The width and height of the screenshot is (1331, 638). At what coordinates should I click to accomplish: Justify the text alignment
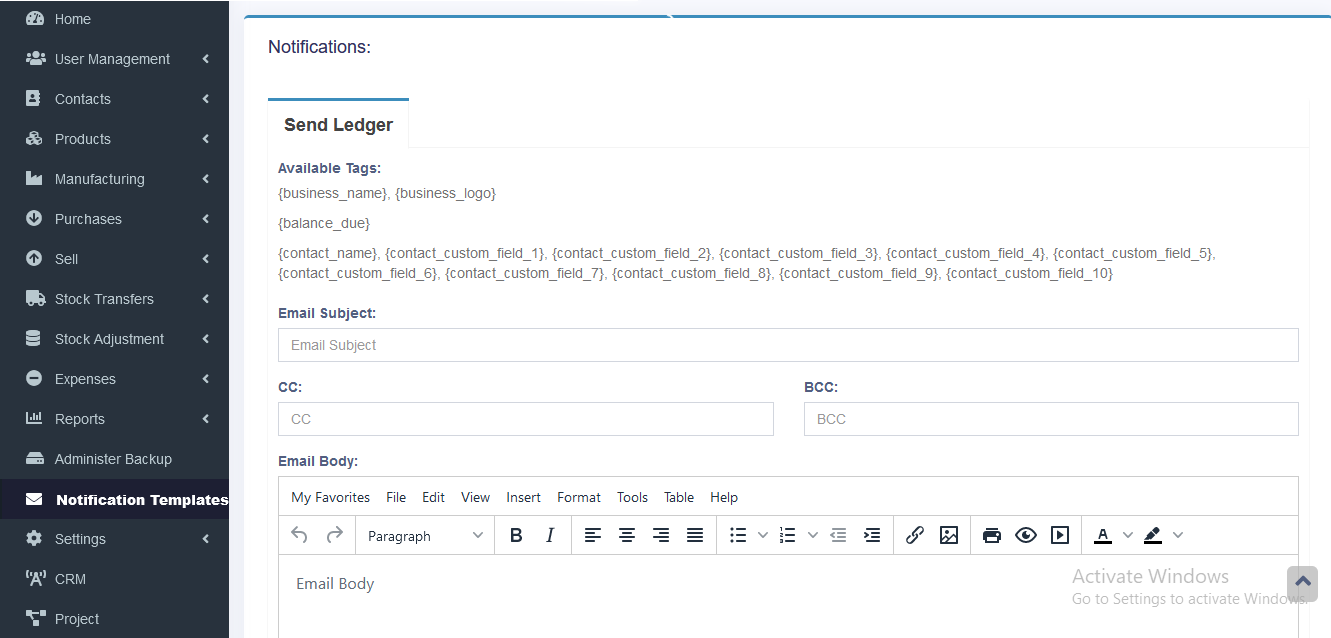click(695, 536)
